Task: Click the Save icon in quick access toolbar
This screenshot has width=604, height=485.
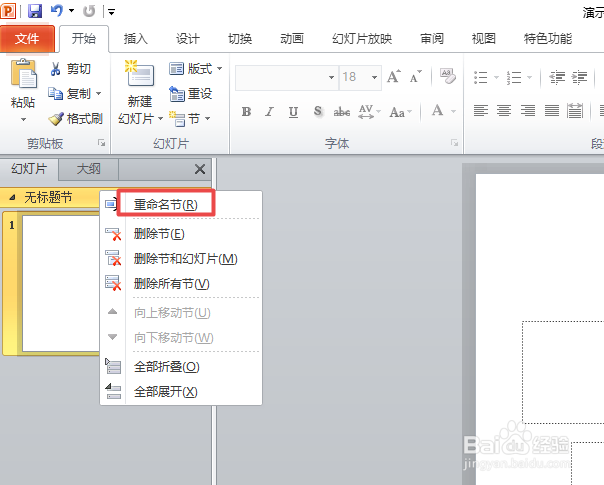Action: pyautogui.click(x=35, y=11)
